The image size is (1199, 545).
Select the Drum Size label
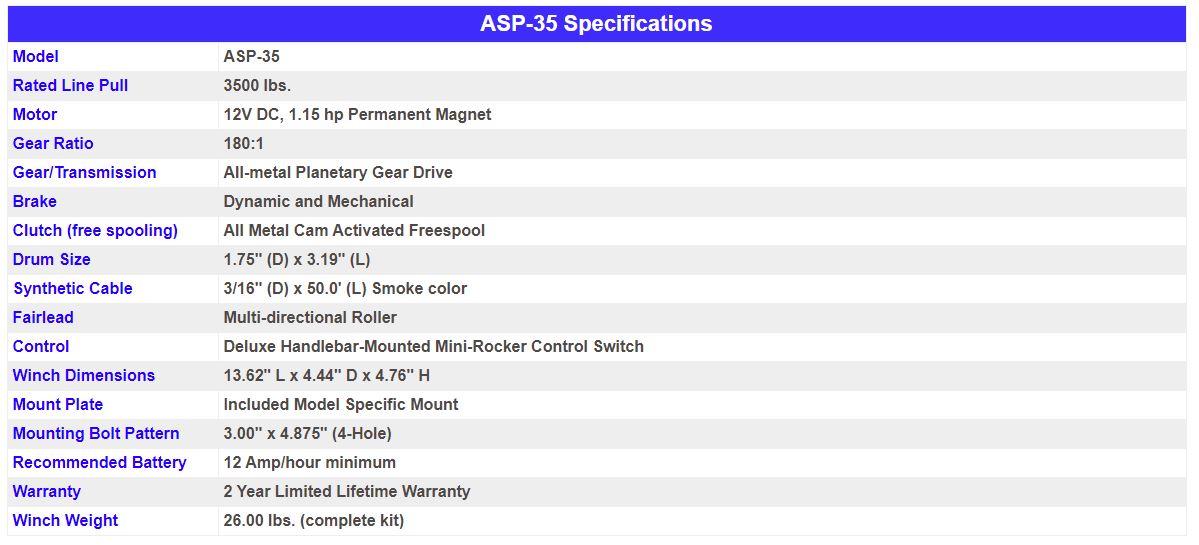tap(51, 260)
